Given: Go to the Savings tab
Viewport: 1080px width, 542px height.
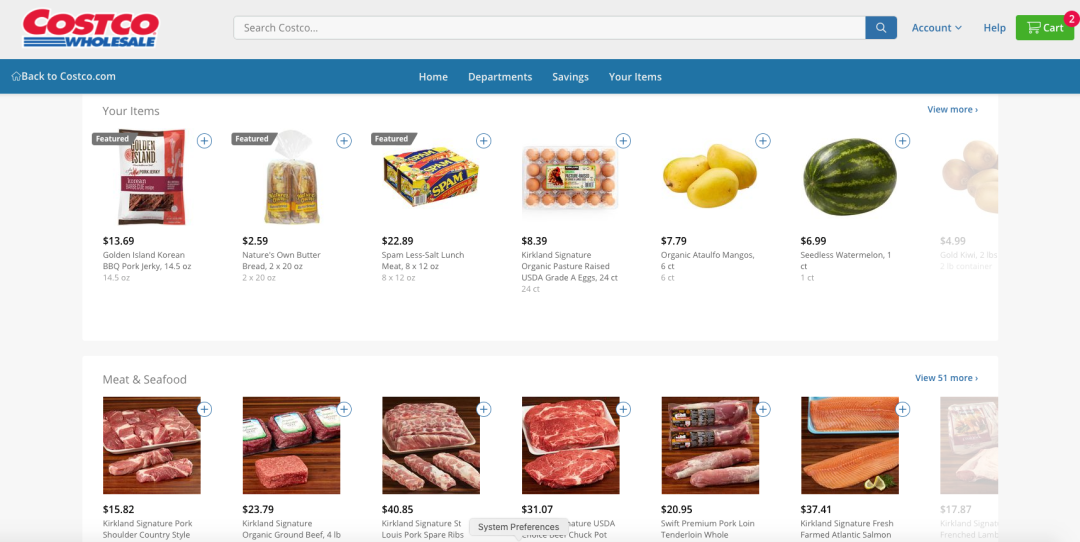Looking at the screenshot, I should tap(570, 76).
